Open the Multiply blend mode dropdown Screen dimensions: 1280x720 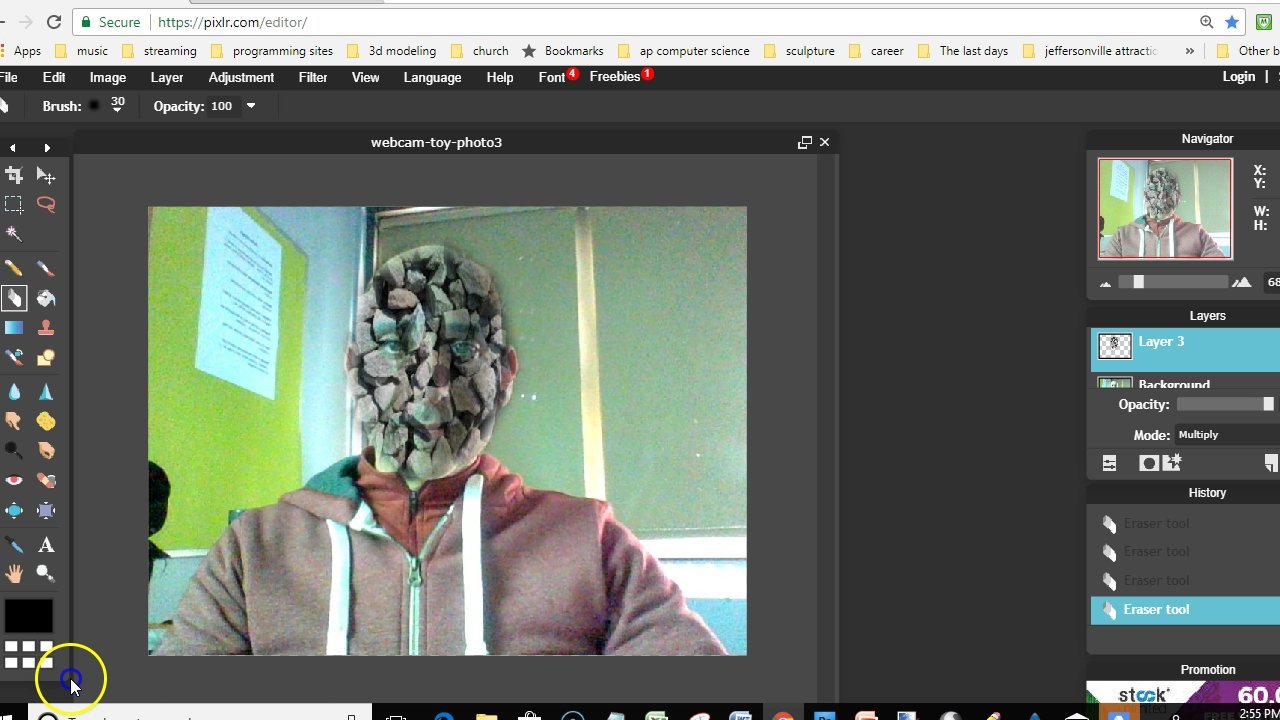pos(1198,435)
